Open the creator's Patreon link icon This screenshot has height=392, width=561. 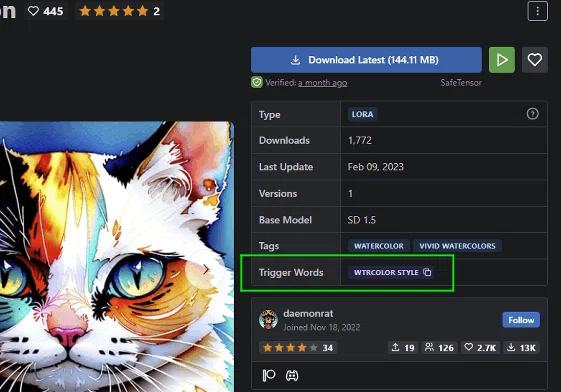tap(269, 375)
